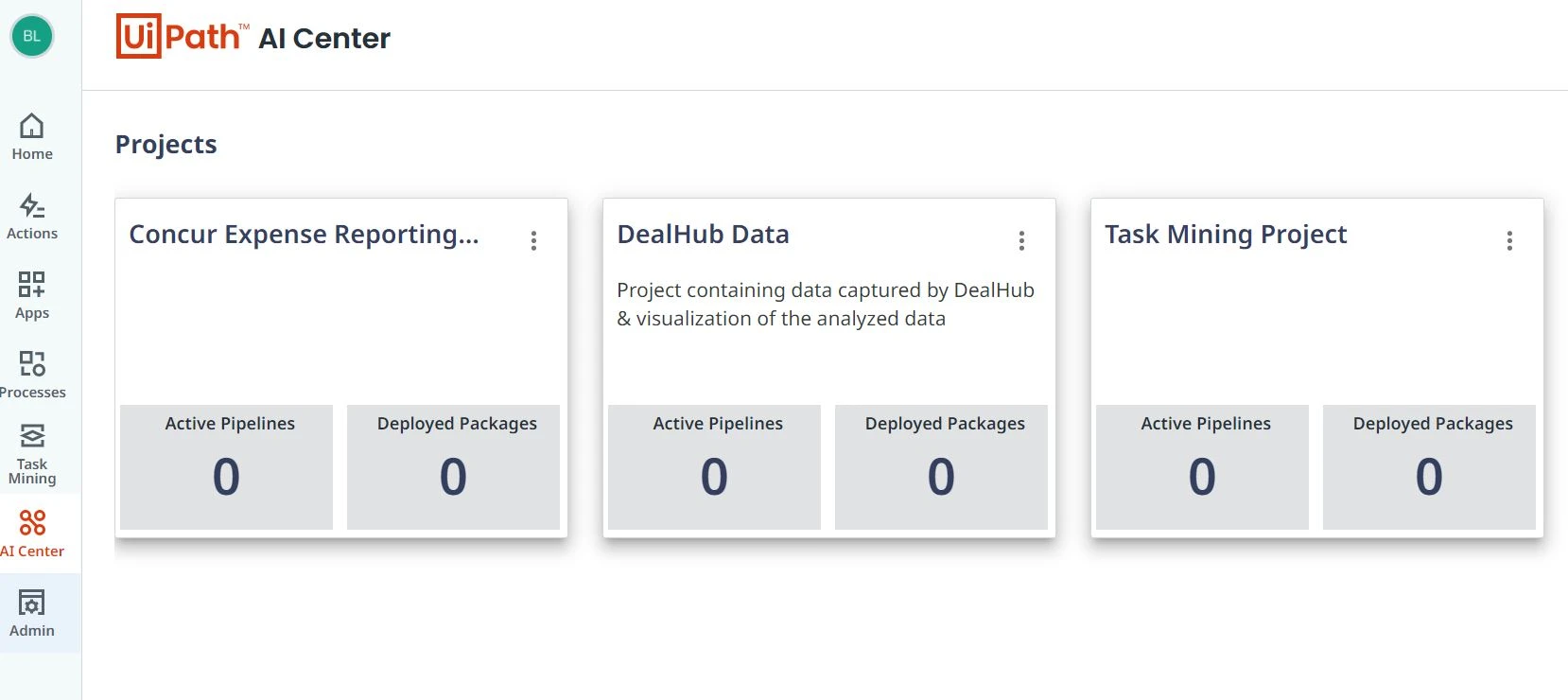Open options menu for DealHub Data project
The height and width of the screenshot is (700, 1568).
1022,240
